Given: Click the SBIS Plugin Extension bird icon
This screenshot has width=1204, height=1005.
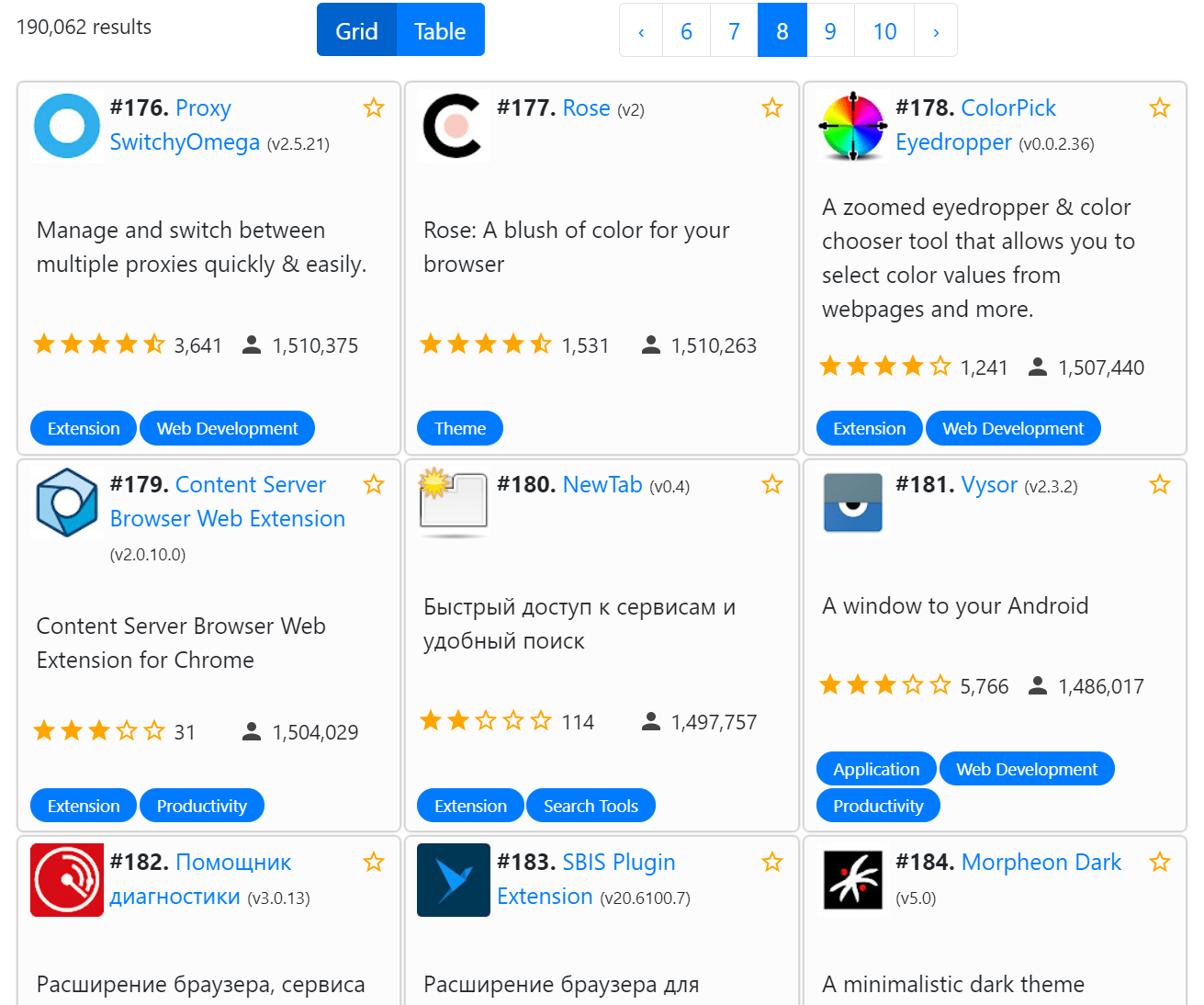Looking at the screenshot, I should 454,880.
